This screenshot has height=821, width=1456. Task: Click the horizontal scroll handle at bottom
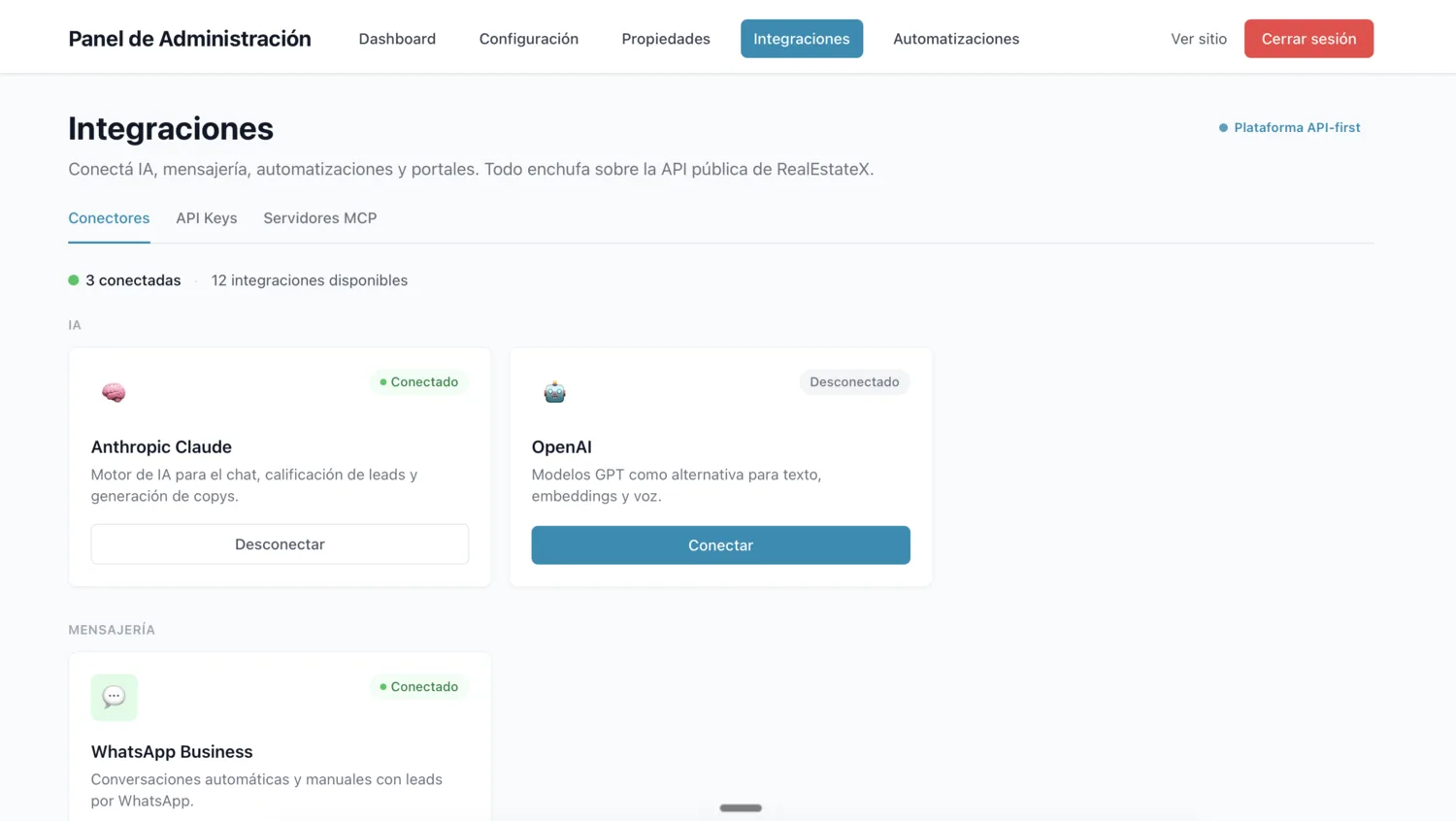pyautogui.click(x=741, y=807)
